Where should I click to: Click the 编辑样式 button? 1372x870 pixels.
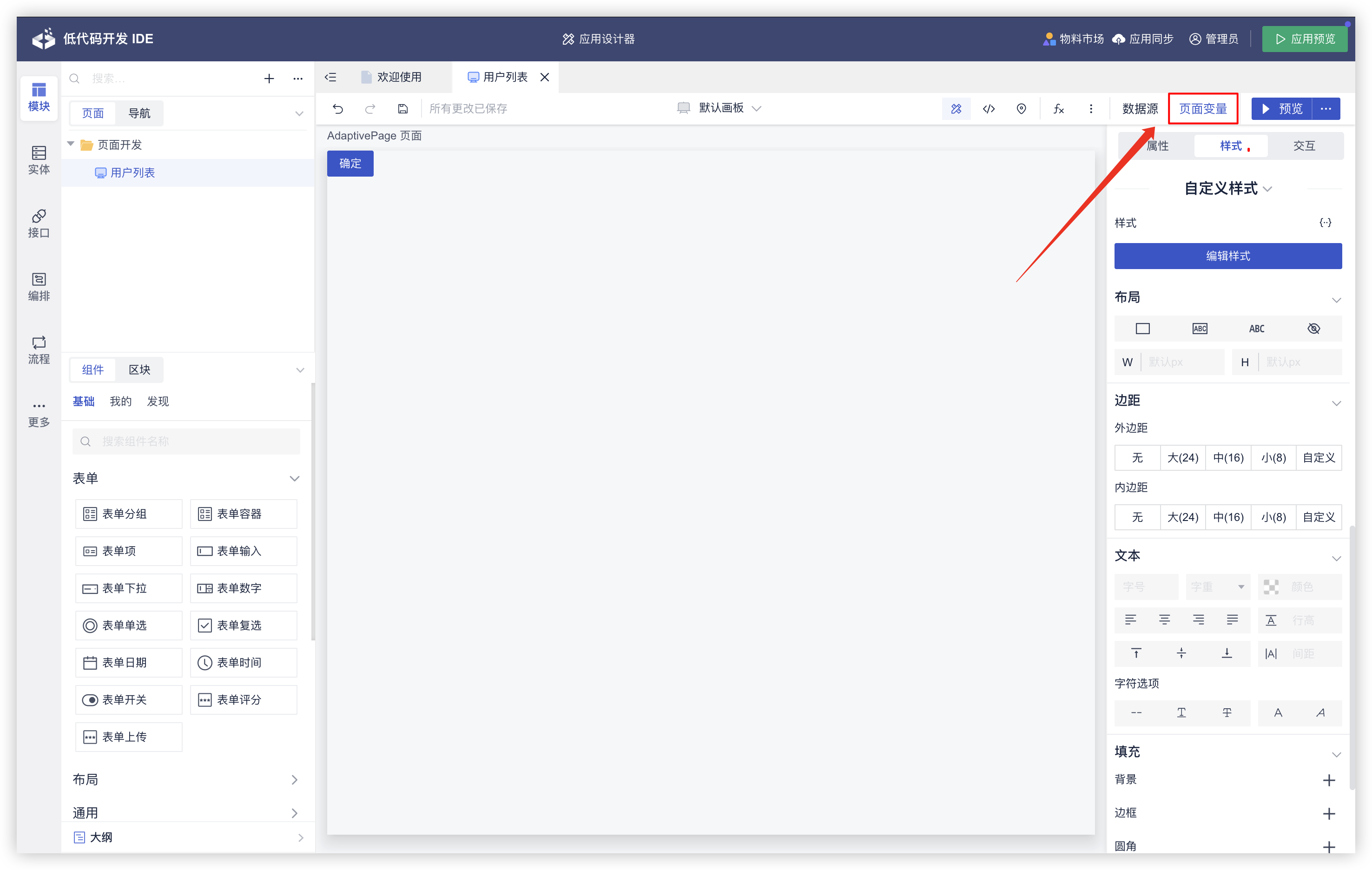pos(1228,256)
